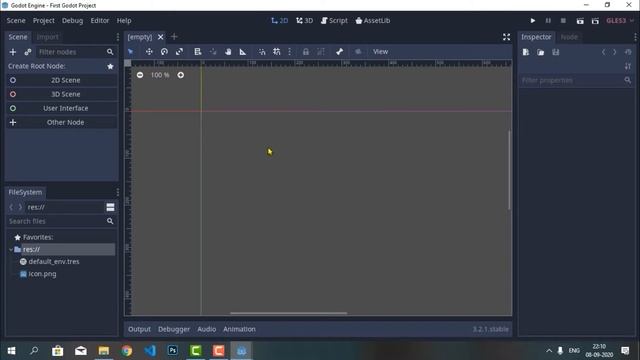Instance a scene with link icon

(x=28, y=52)
